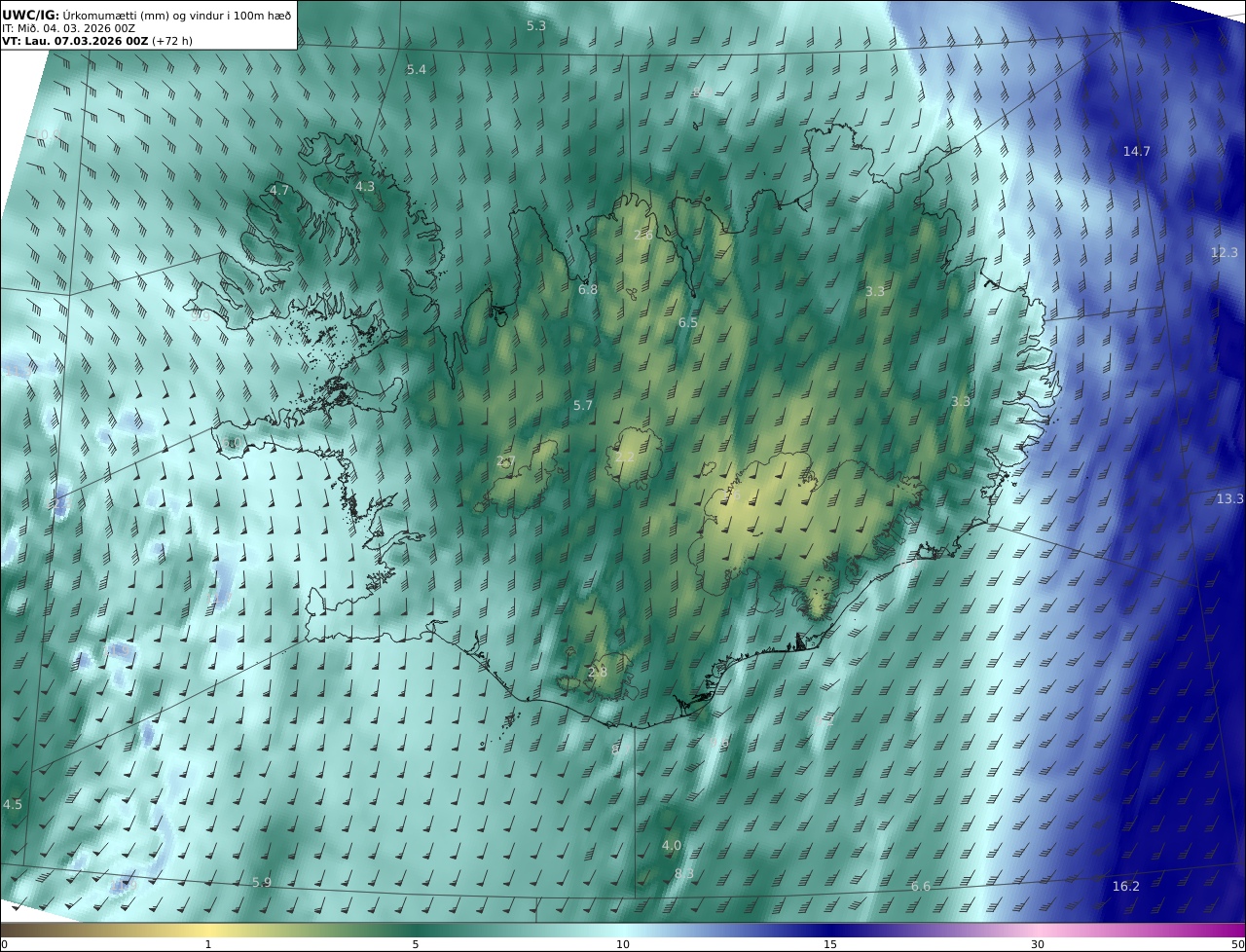Click the map value 4.3
This screenshot has width=1246, height=952.
pyautogui.click(x=364, y=187)
